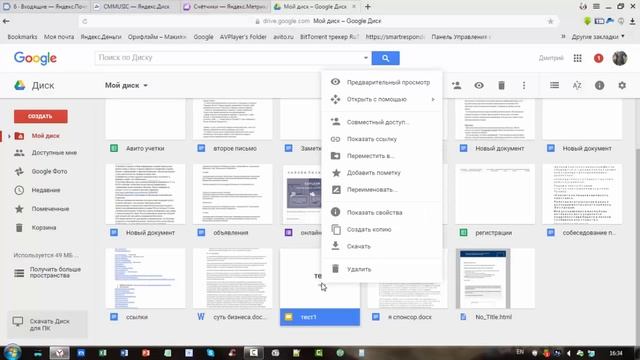640x360 pixels.
Task: Open Помеченные in sidebar
Action: coord(50,209)
